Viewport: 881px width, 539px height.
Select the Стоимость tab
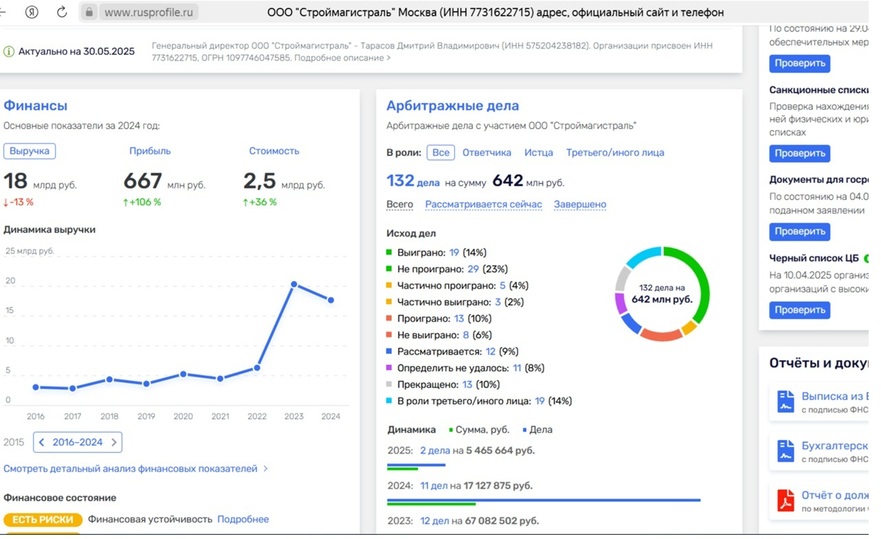274,151
